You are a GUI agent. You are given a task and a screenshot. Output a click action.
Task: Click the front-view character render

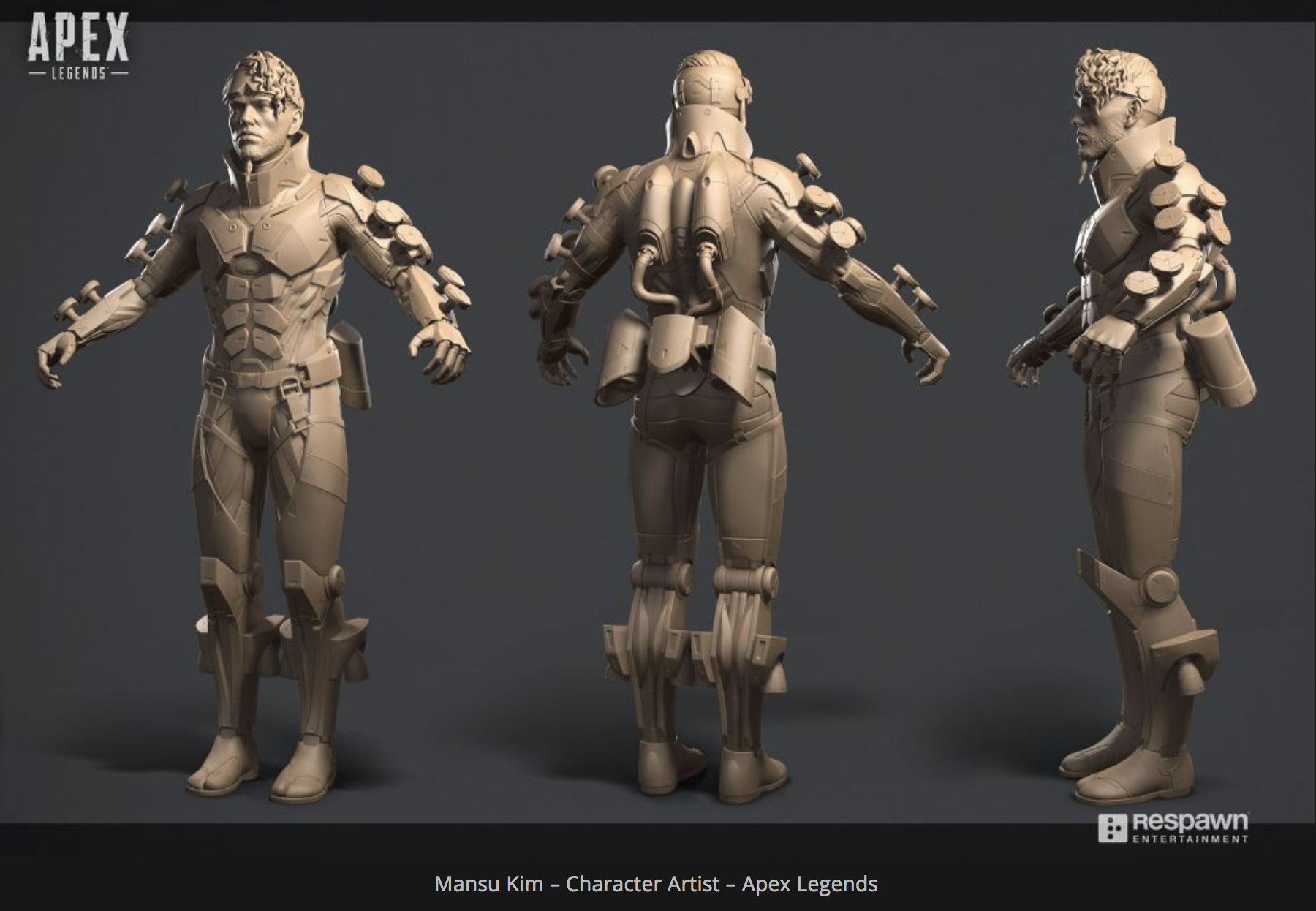pyautogui.click(x=254, y=427)
